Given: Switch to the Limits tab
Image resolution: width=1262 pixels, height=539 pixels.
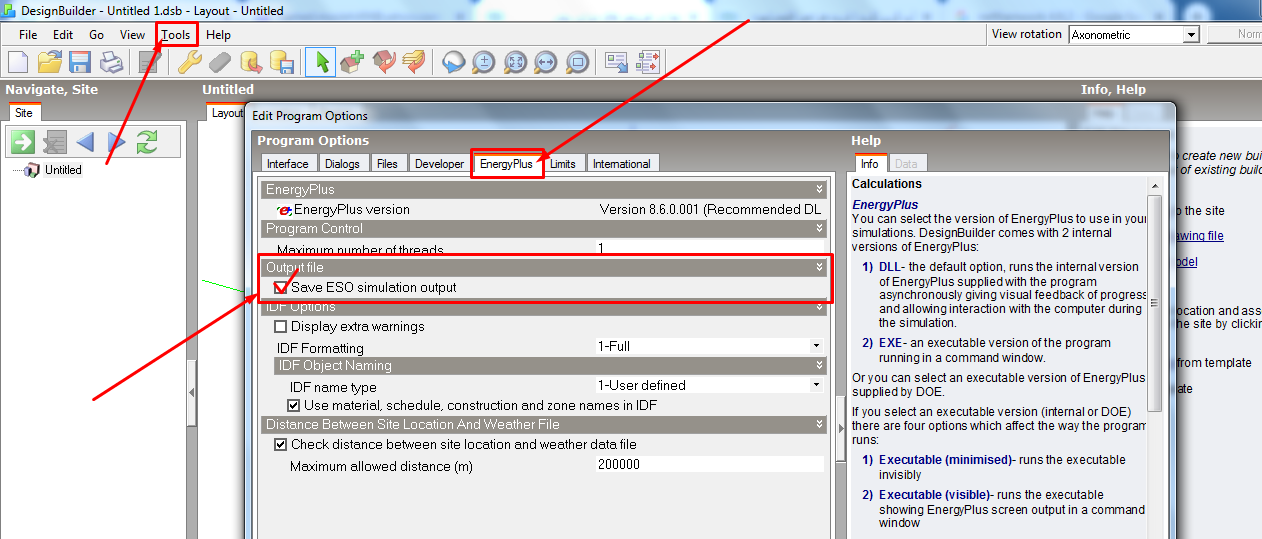Looking at the screenshot, I should point(563,164).
